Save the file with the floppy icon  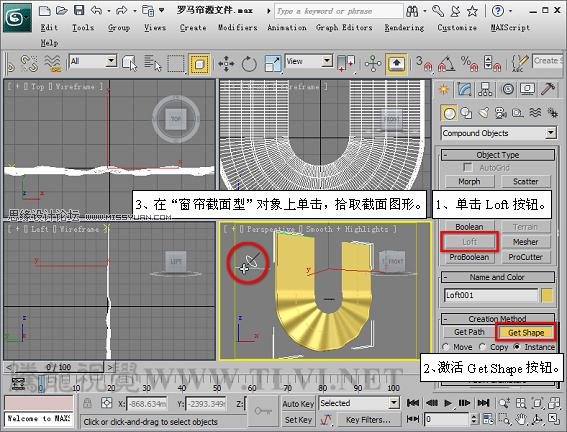(79, 10)
